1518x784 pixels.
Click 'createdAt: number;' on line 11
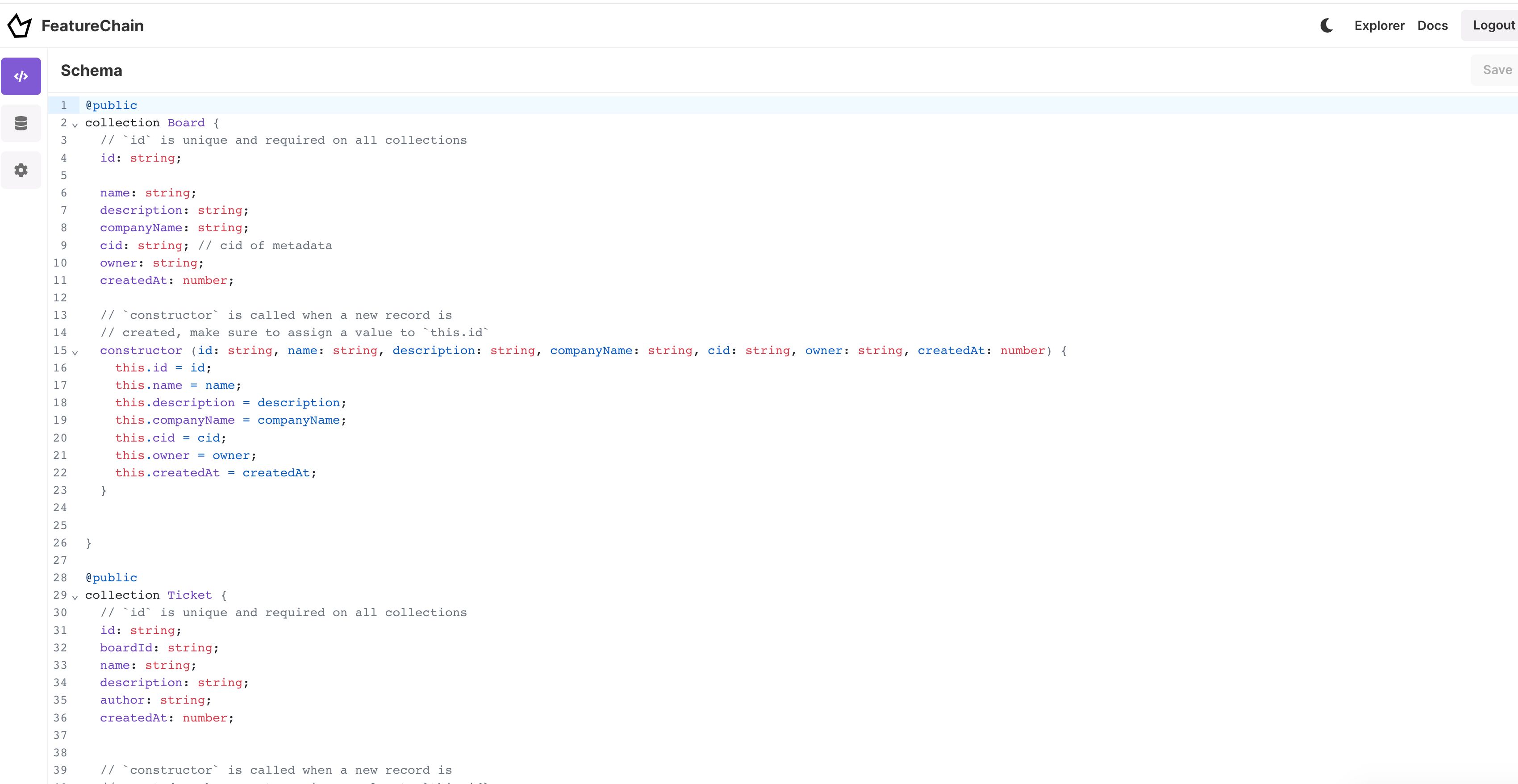click(x=167, y=280)
